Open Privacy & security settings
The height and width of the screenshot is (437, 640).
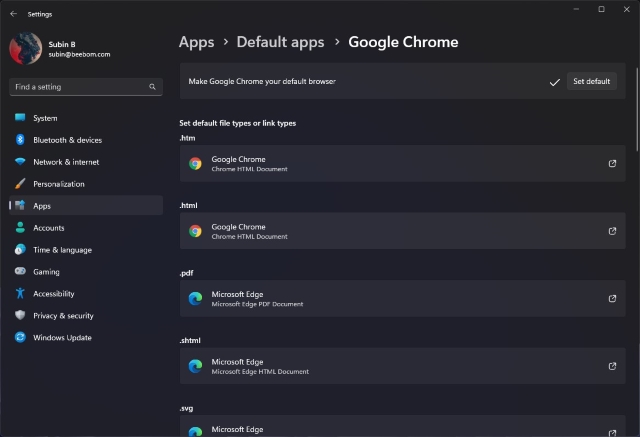coord(86,316)
